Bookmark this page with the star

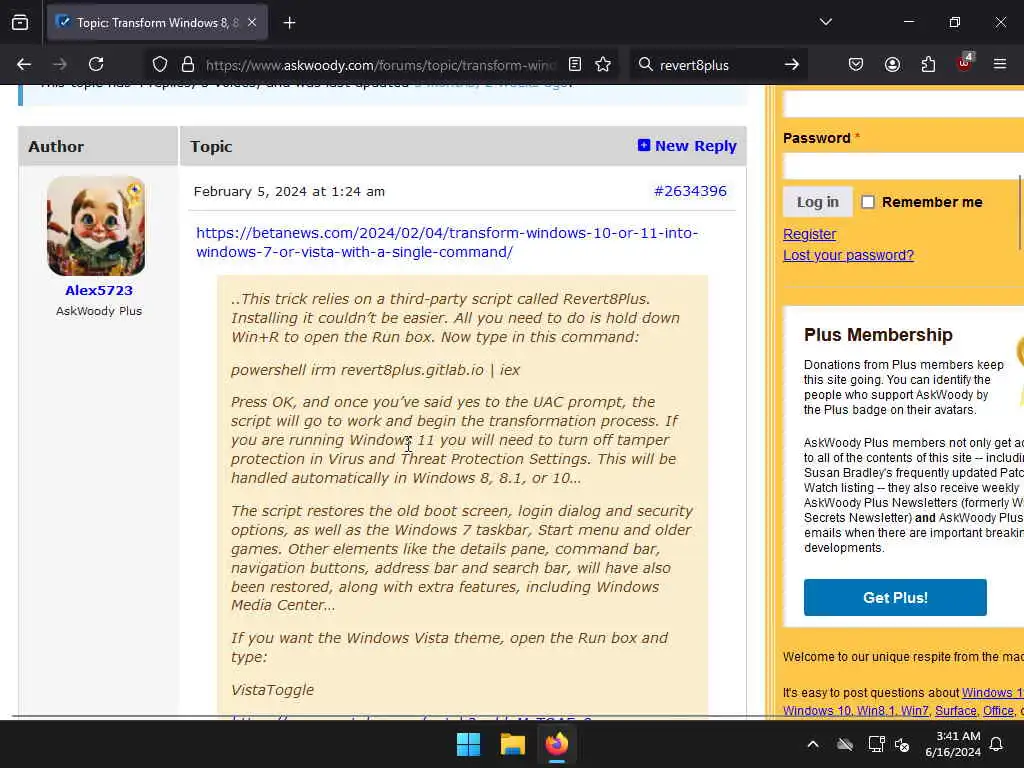(603, 64)
